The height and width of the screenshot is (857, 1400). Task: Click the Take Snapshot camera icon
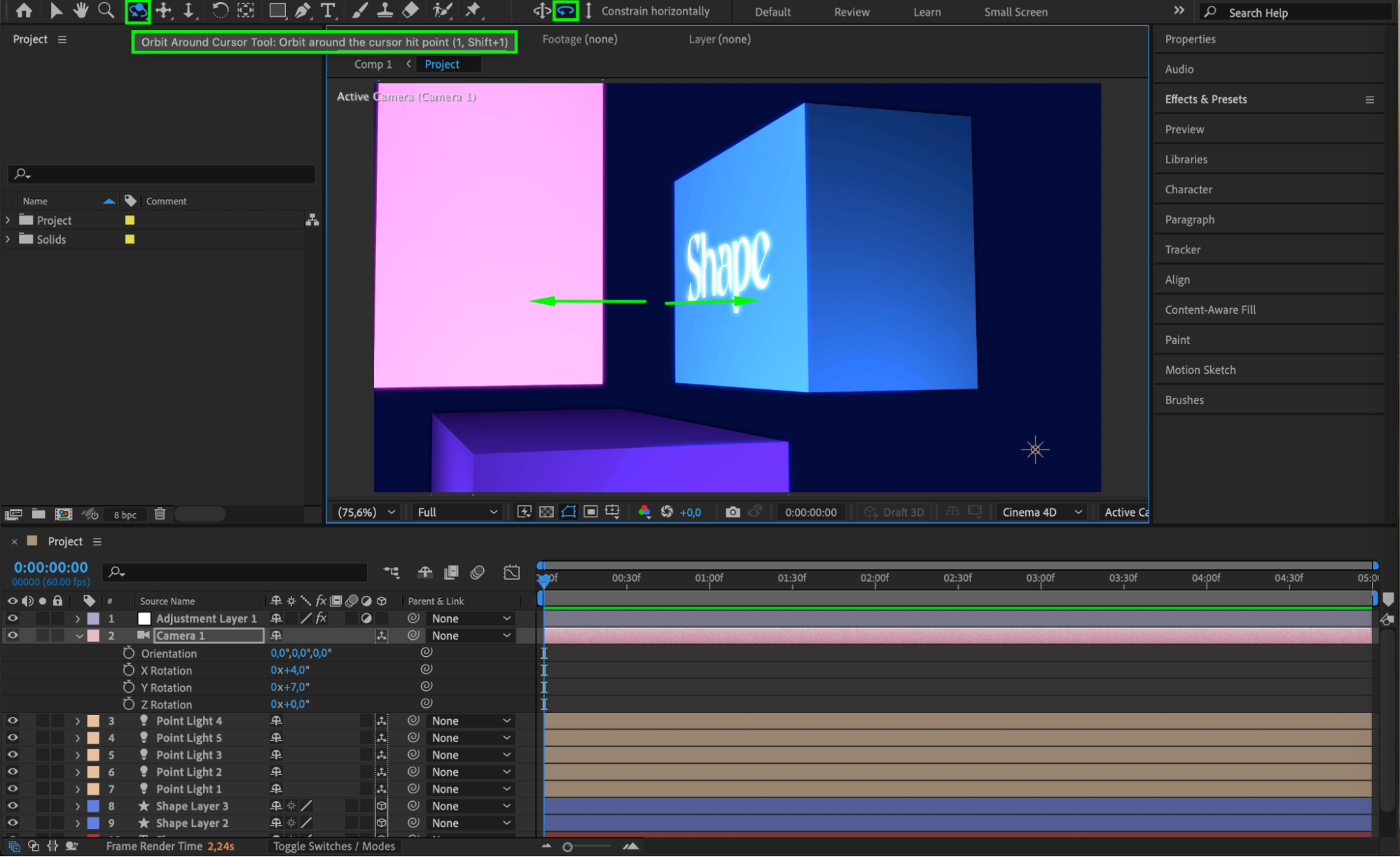point(733,512)
